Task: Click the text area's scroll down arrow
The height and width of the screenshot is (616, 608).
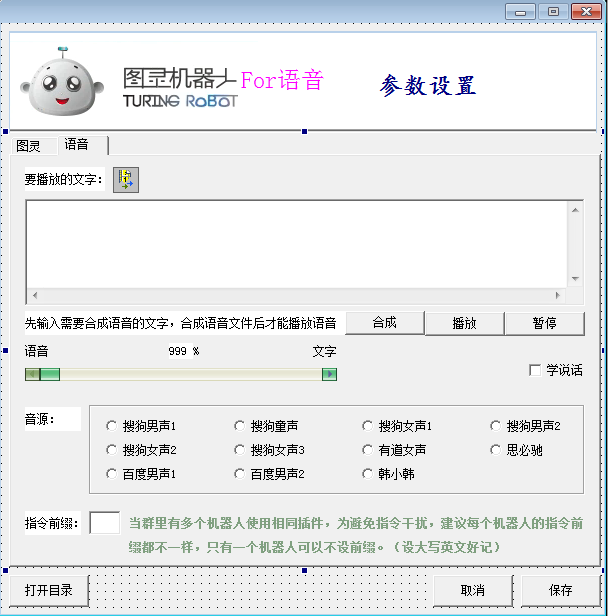Action: tap(575, 279)
